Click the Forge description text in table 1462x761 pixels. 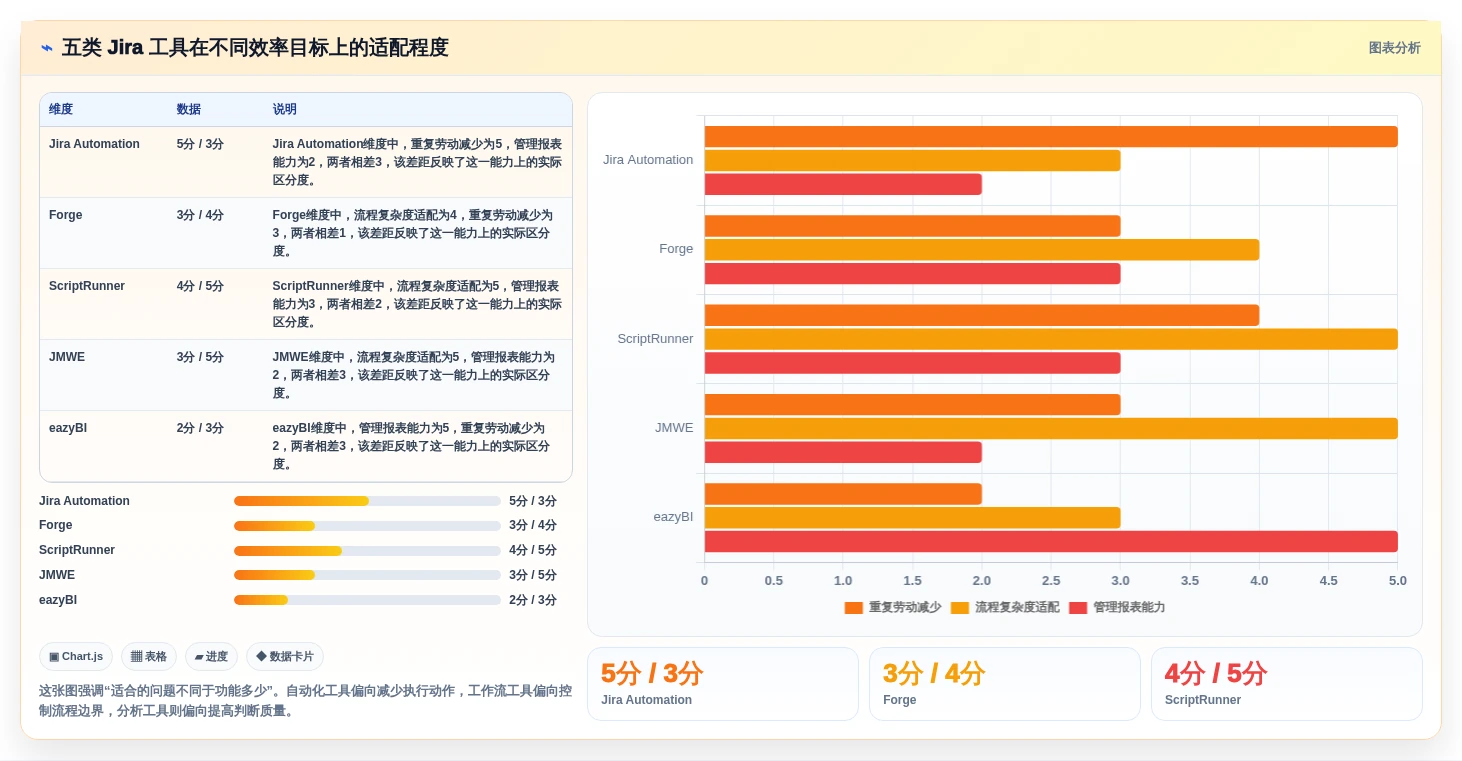414,233
